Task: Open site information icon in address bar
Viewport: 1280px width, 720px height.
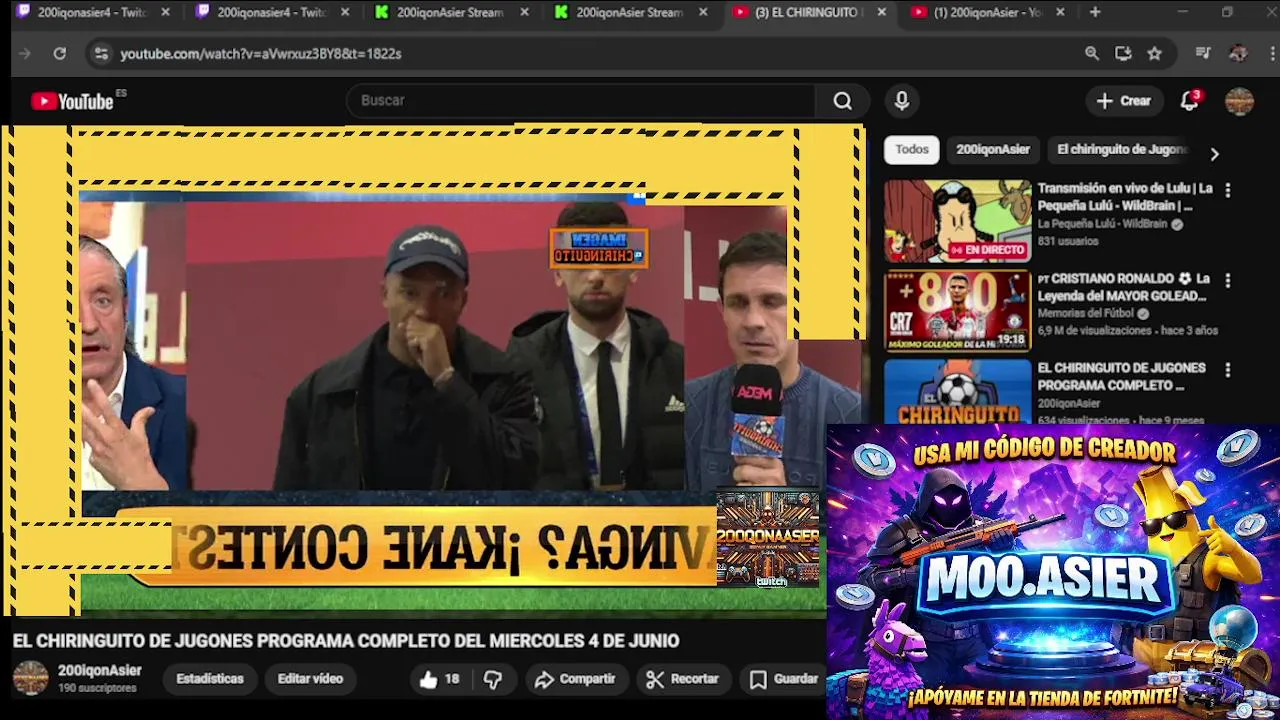Action: pos(101,54)
